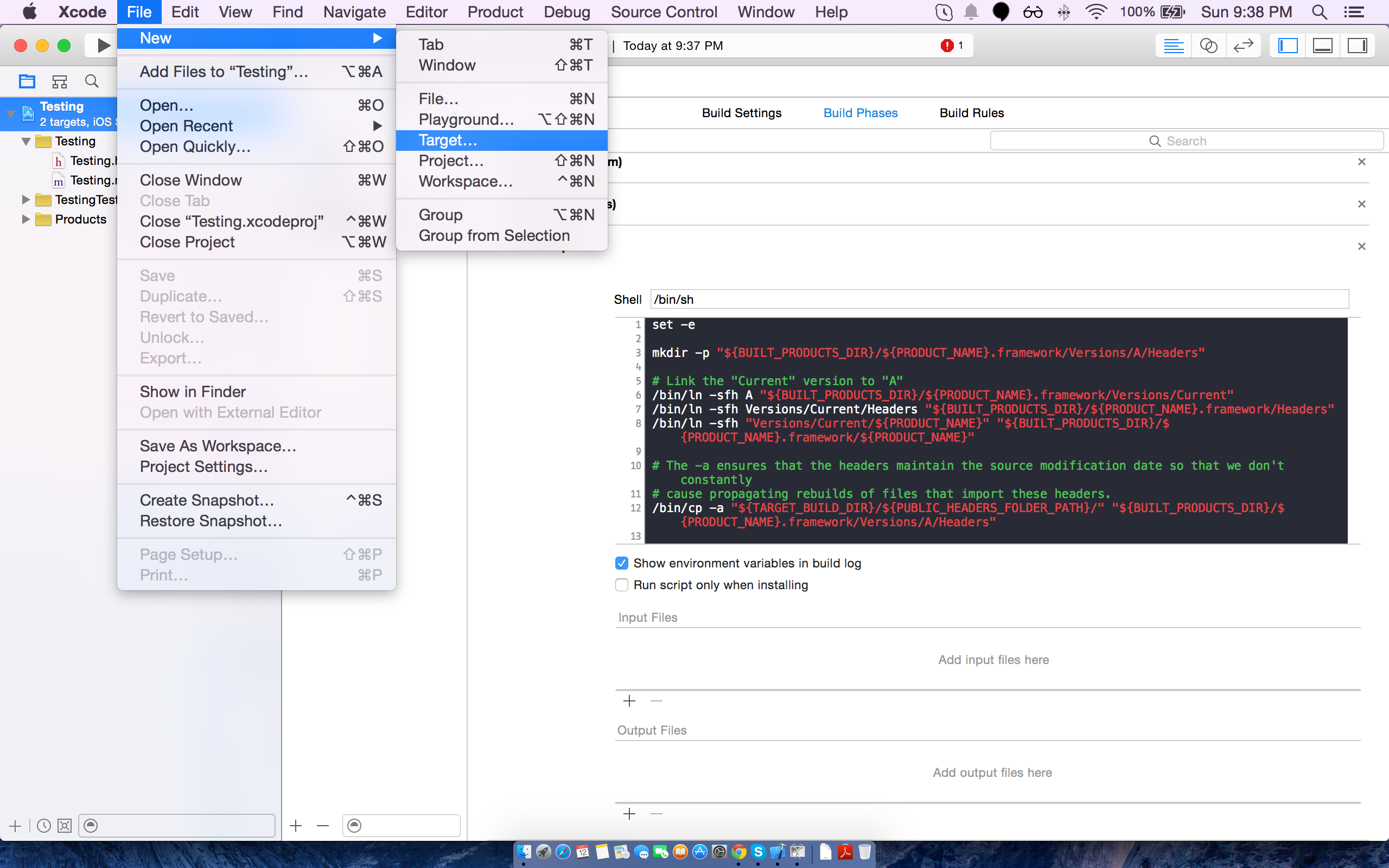Click the red error indicator badge

pos(947,46)
